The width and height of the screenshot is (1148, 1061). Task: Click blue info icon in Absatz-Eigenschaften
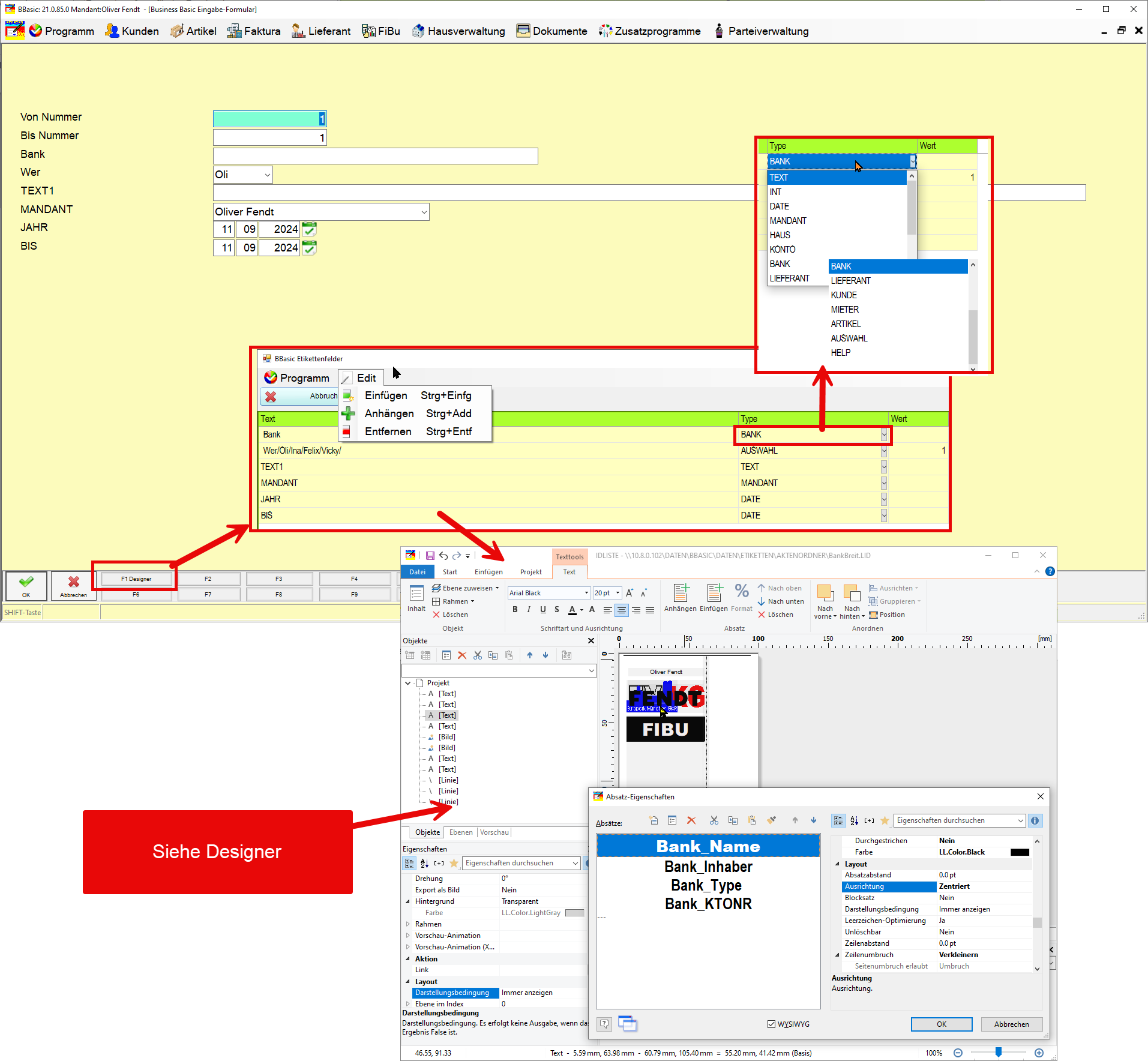coord(1035,820)
